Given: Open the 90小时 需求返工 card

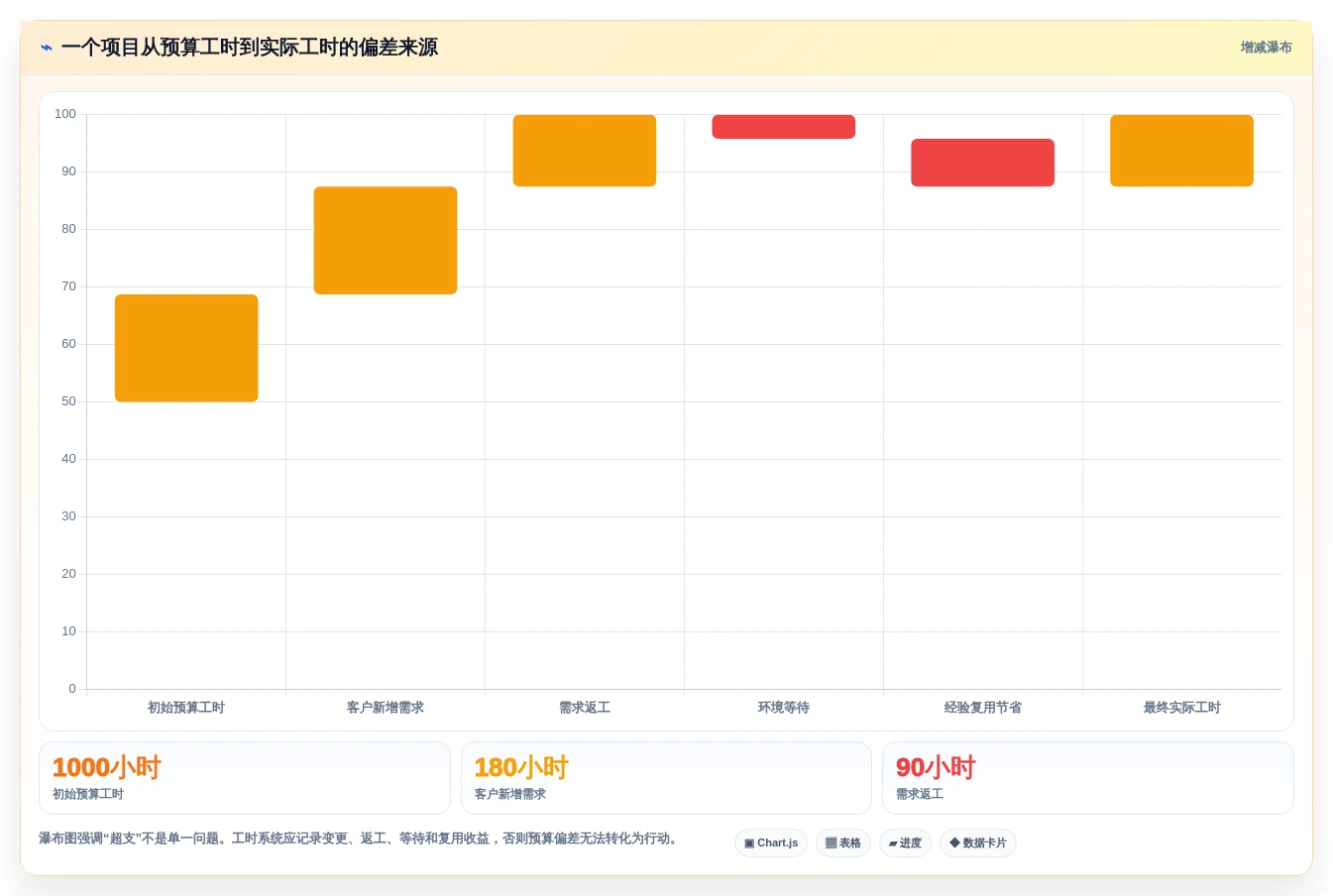Looking at the screenshot, I should click(x=1088, y=778).
